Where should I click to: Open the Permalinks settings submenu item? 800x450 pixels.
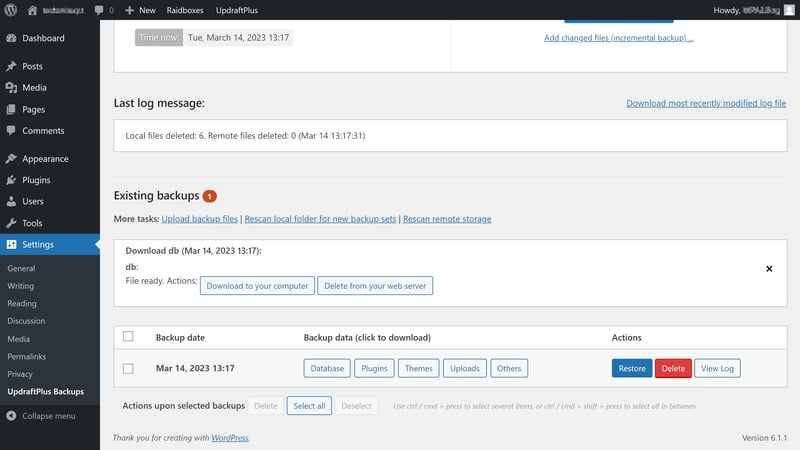tap(28, 356)
